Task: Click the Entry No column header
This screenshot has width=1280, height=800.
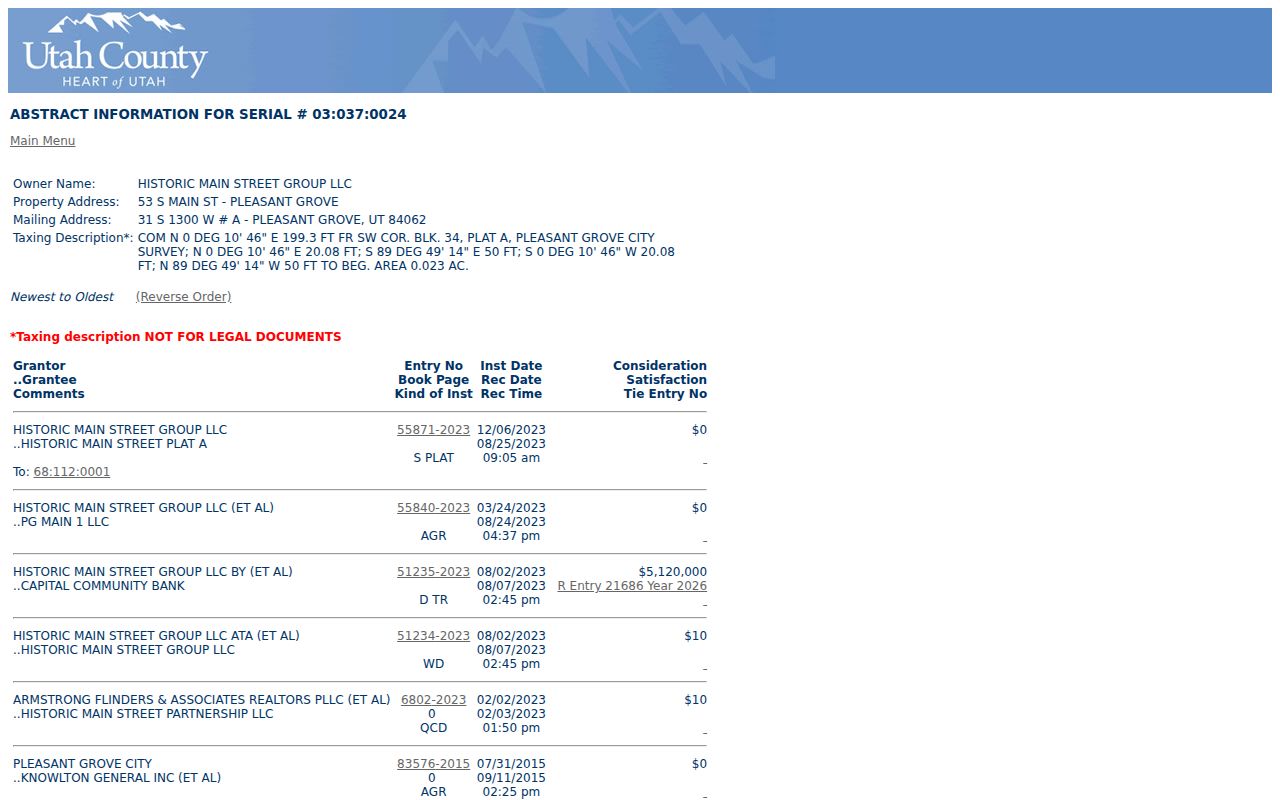Action: coord(433,366)
